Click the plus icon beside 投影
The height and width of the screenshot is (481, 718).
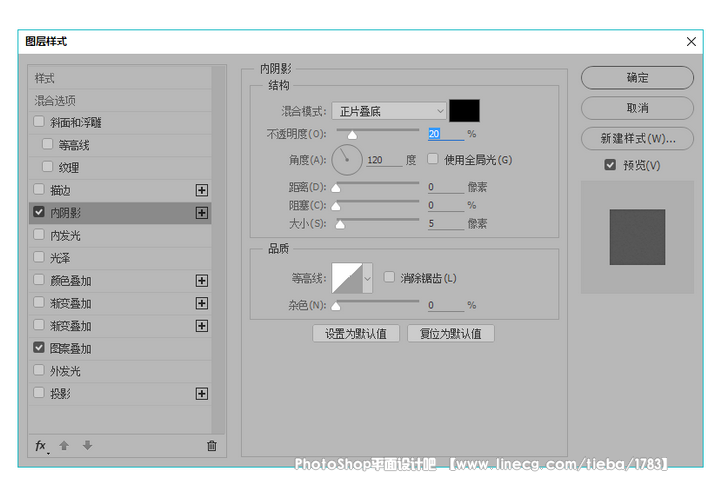(202, 394)
